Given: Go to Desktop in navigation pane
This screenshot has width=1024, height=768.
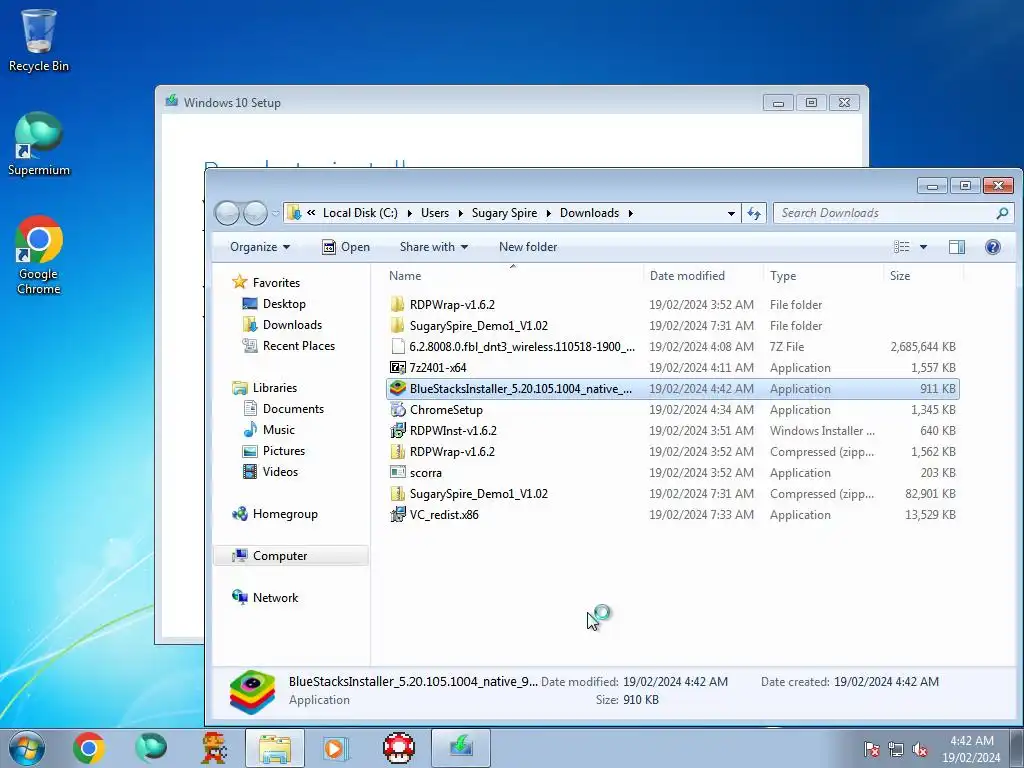Looking at the screenshot, I should [x=284, y=304].
